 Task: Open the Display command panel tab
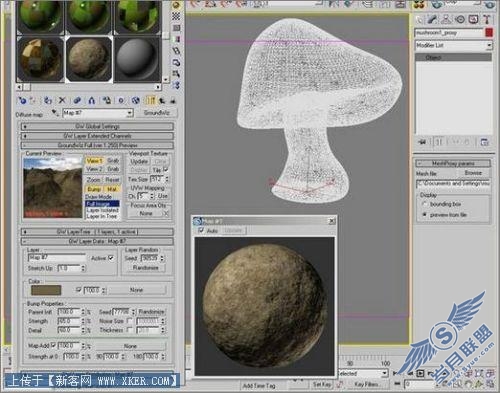point(473,19)
